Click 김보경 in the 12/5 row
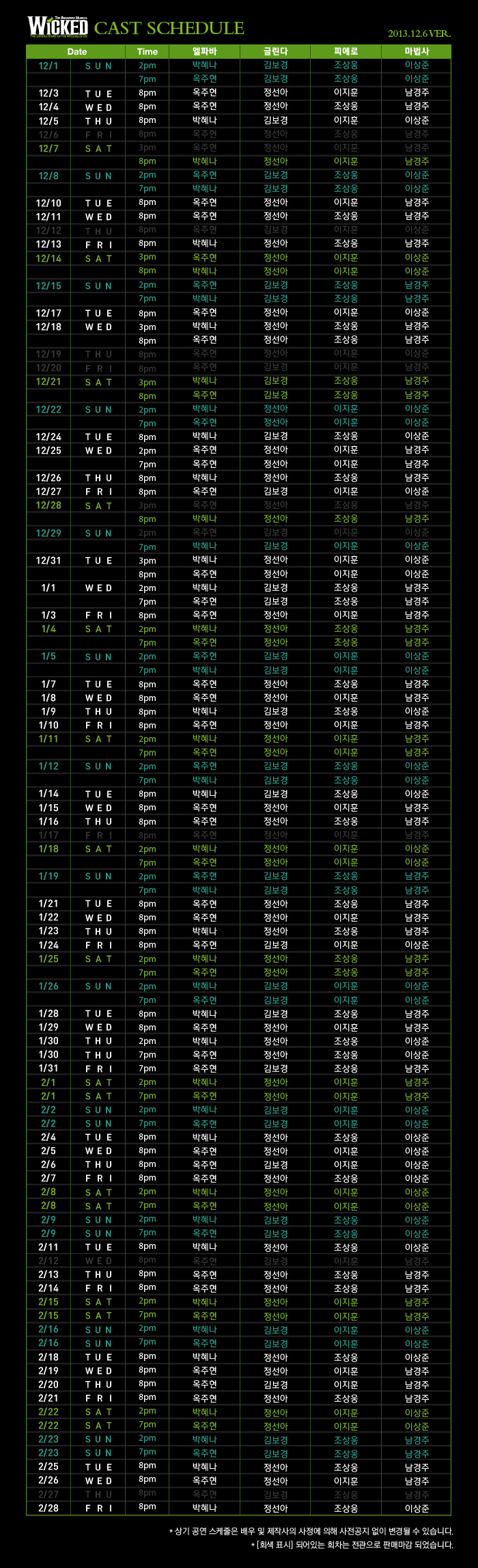The width and height of the screenshot is (478, 1568). point(275,120)
